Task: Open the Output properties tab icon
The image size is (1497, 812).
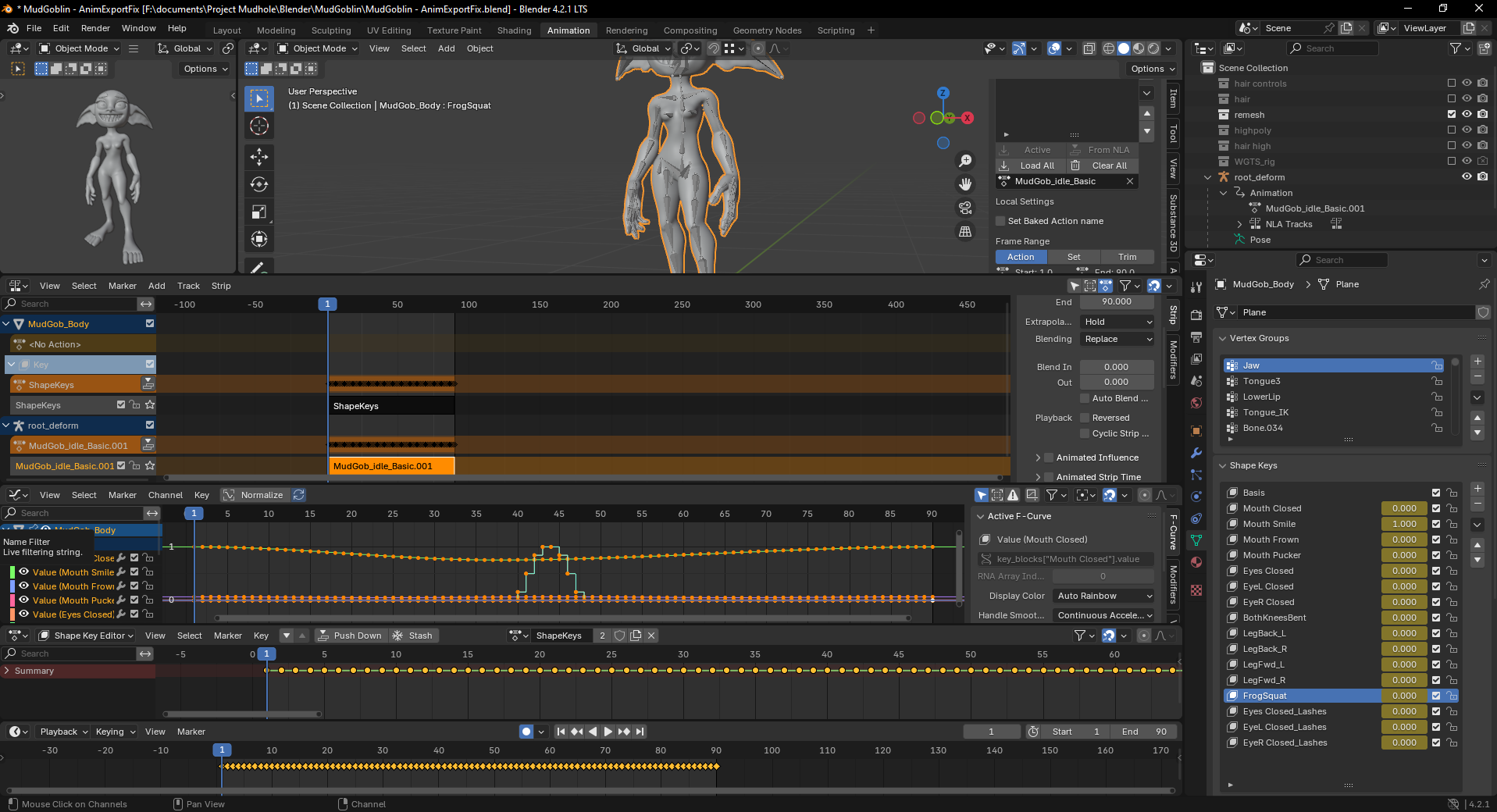Action: [x=1196, y=337]
